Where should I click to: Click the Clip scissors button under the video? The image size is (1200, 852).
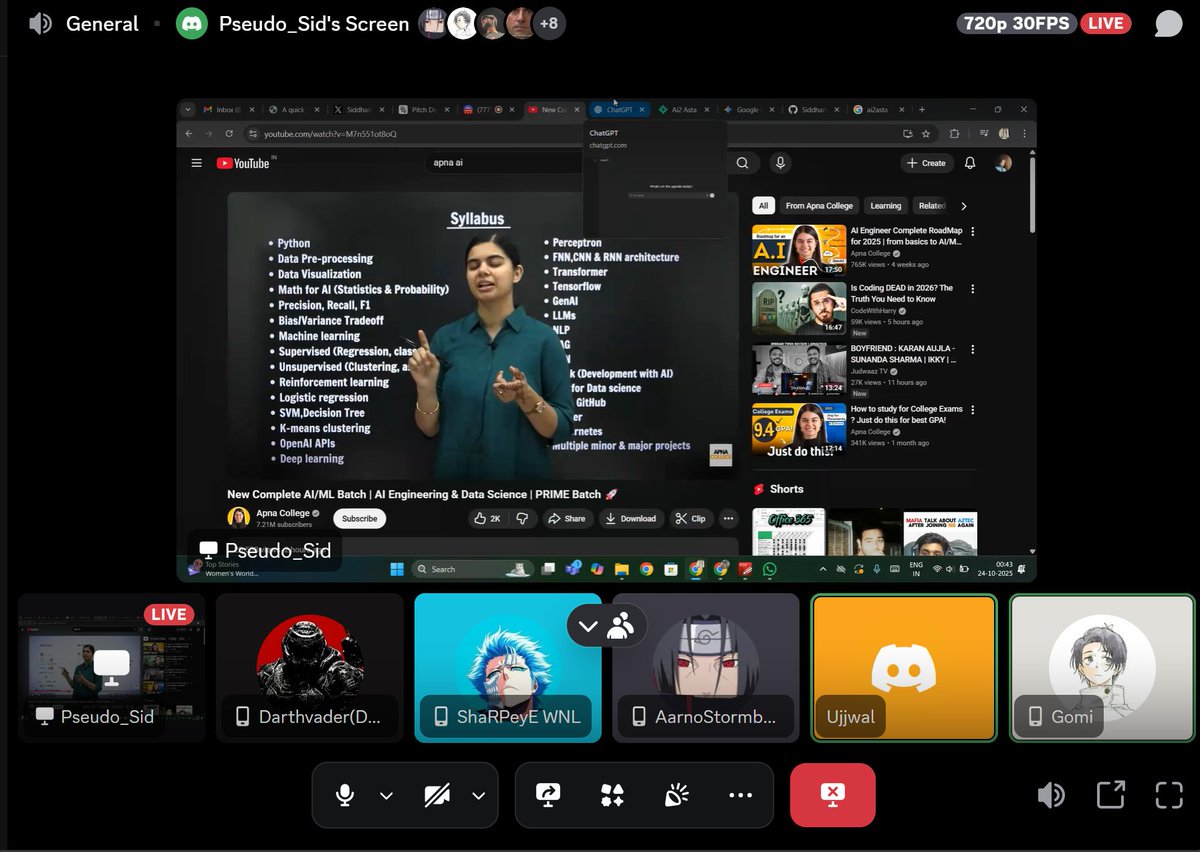click(691, 518)
